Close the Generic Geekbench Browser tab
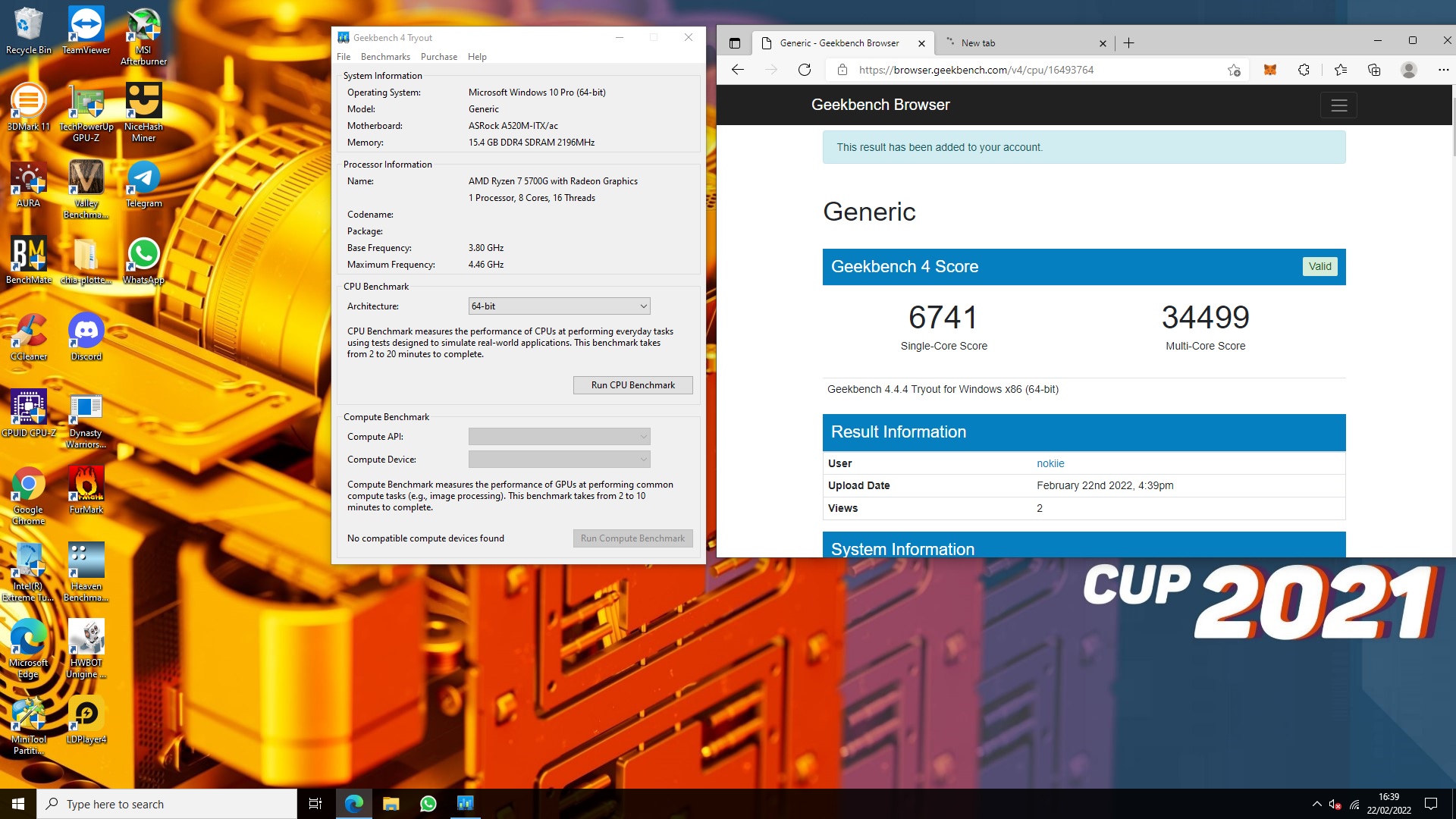The image size is (1456, 819). click(921, 43)
